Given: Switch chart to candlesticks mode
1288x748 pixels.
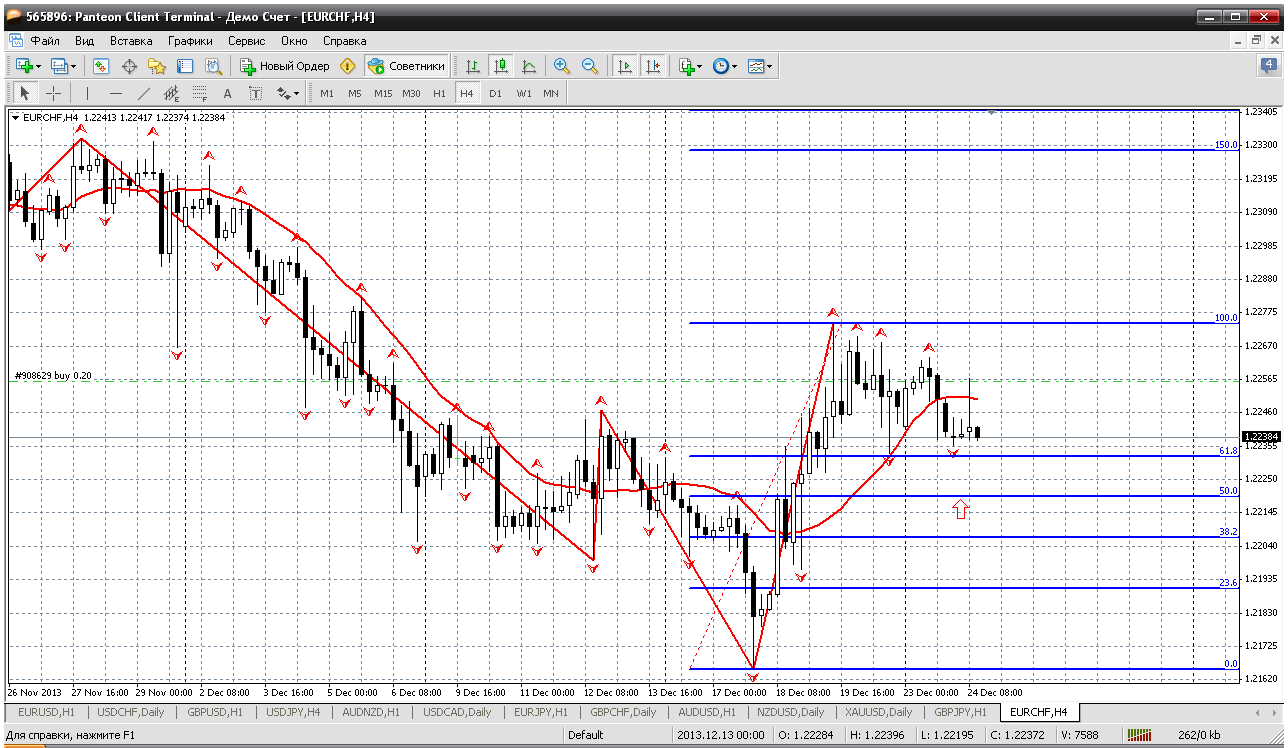Looking at the screenshot, I should point(501,66).
